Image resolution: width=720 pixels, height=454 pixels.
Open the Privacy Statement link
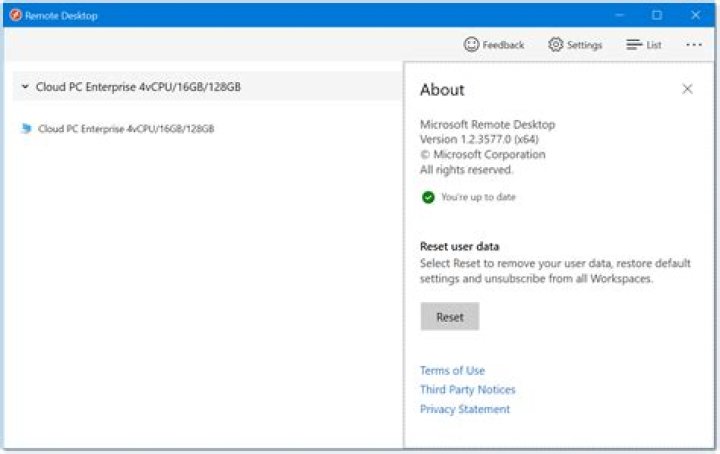[465, 409]
